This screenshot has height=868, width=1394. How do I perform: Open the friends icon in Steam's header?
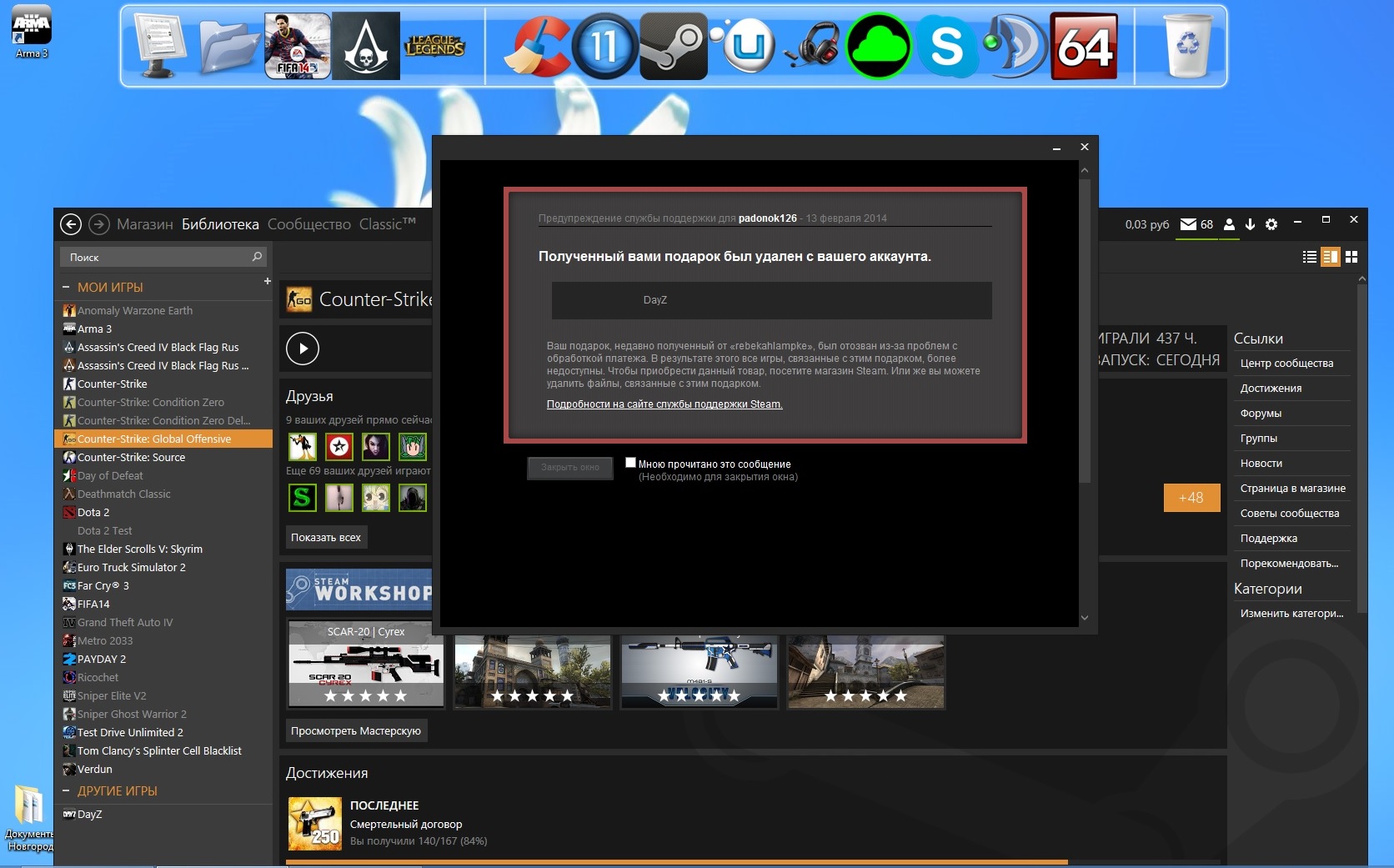tap(1229, 224)
